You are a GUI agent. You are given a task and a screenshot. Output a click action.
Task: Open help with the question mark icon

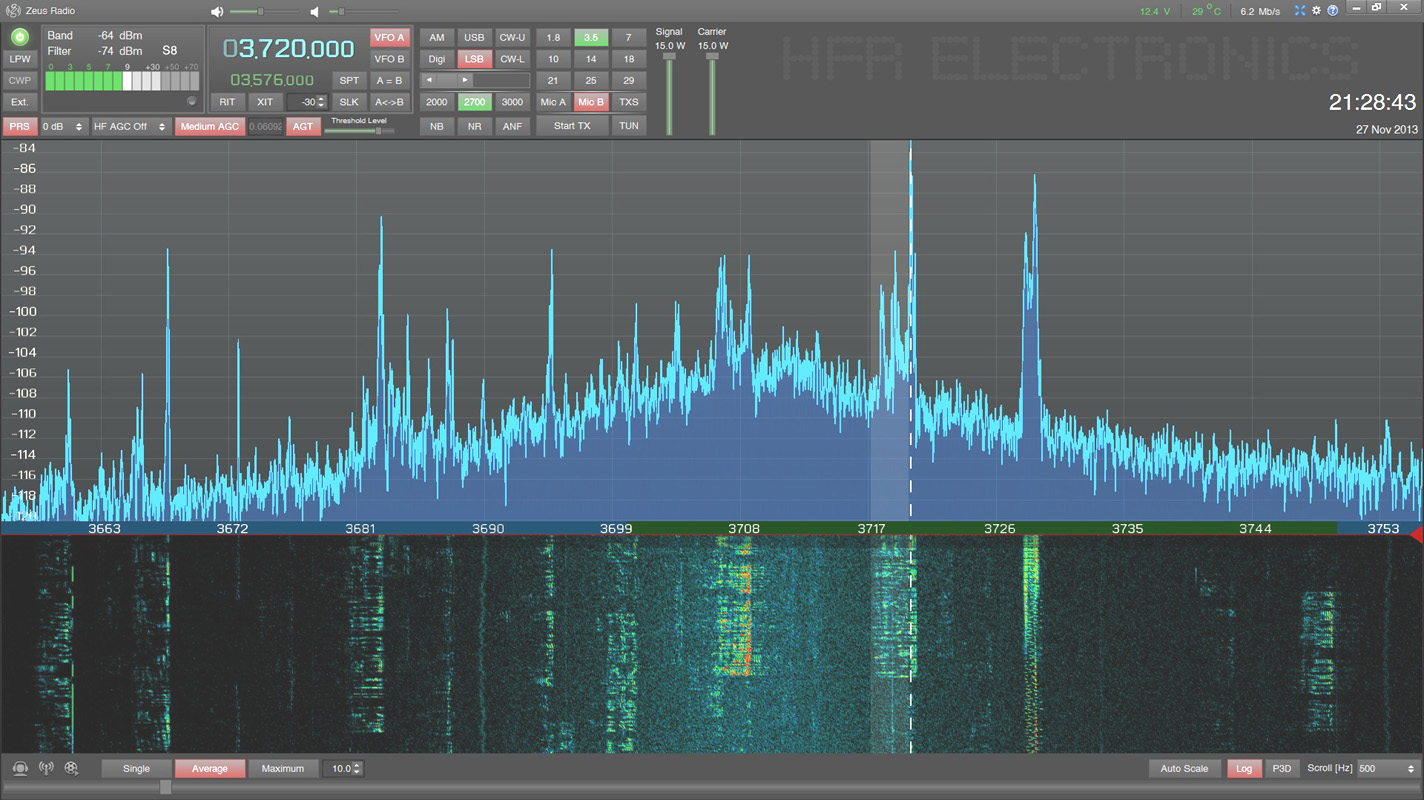click(x=1332, y=11)
